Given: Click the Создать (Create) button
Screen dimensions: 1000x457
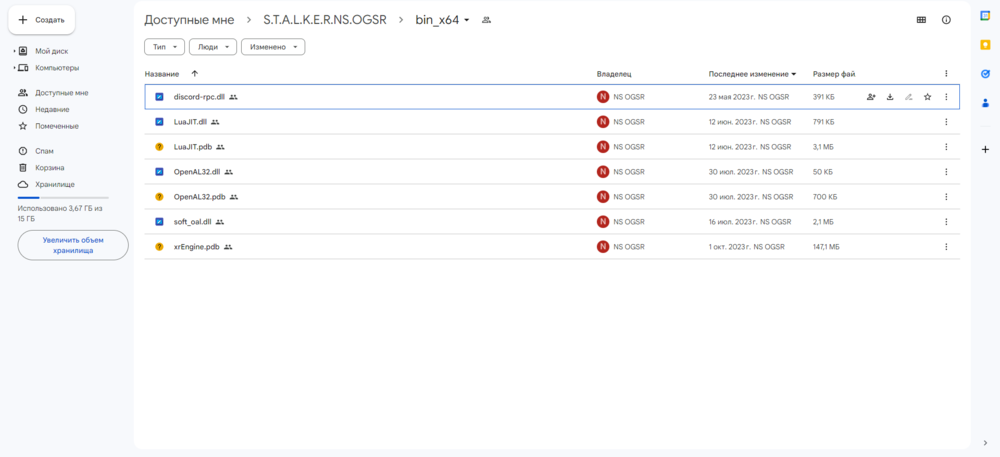Looking at the screenshot, I should coord(41,20).
